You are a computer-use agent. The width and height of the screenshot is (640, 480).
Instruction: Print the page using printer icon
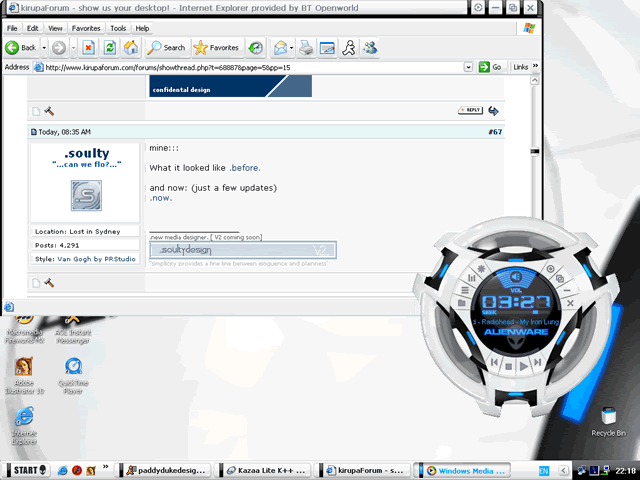pos(306,48)
